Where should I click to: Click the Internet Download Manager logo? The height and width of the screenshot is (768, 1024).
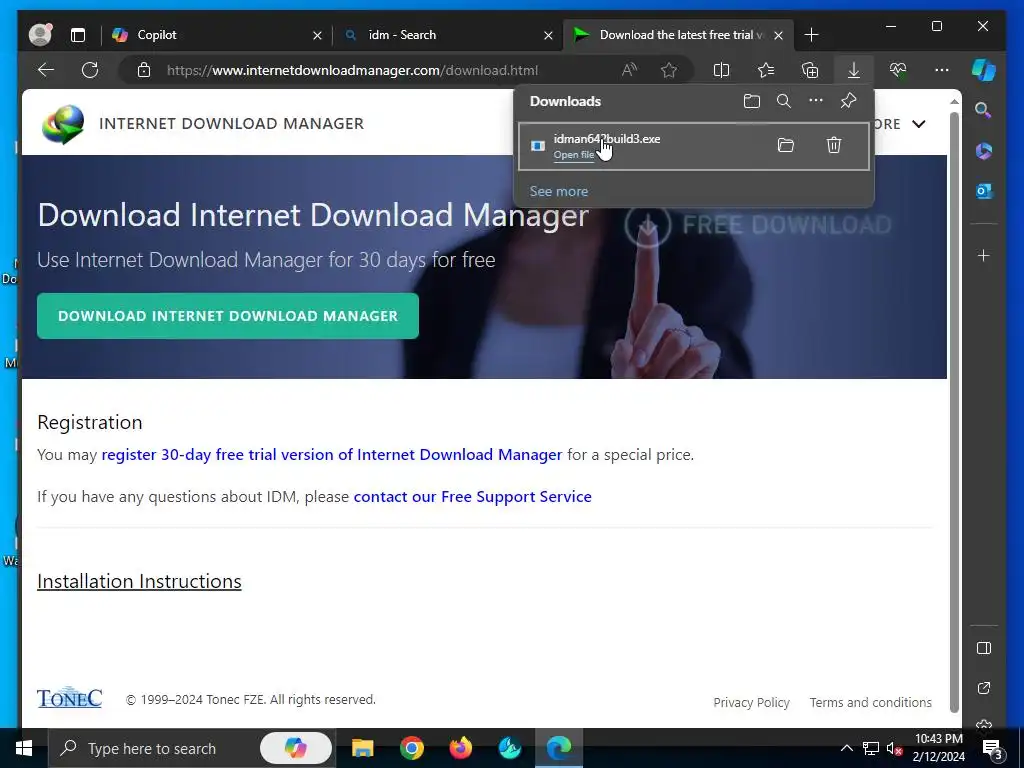[63, 124]
